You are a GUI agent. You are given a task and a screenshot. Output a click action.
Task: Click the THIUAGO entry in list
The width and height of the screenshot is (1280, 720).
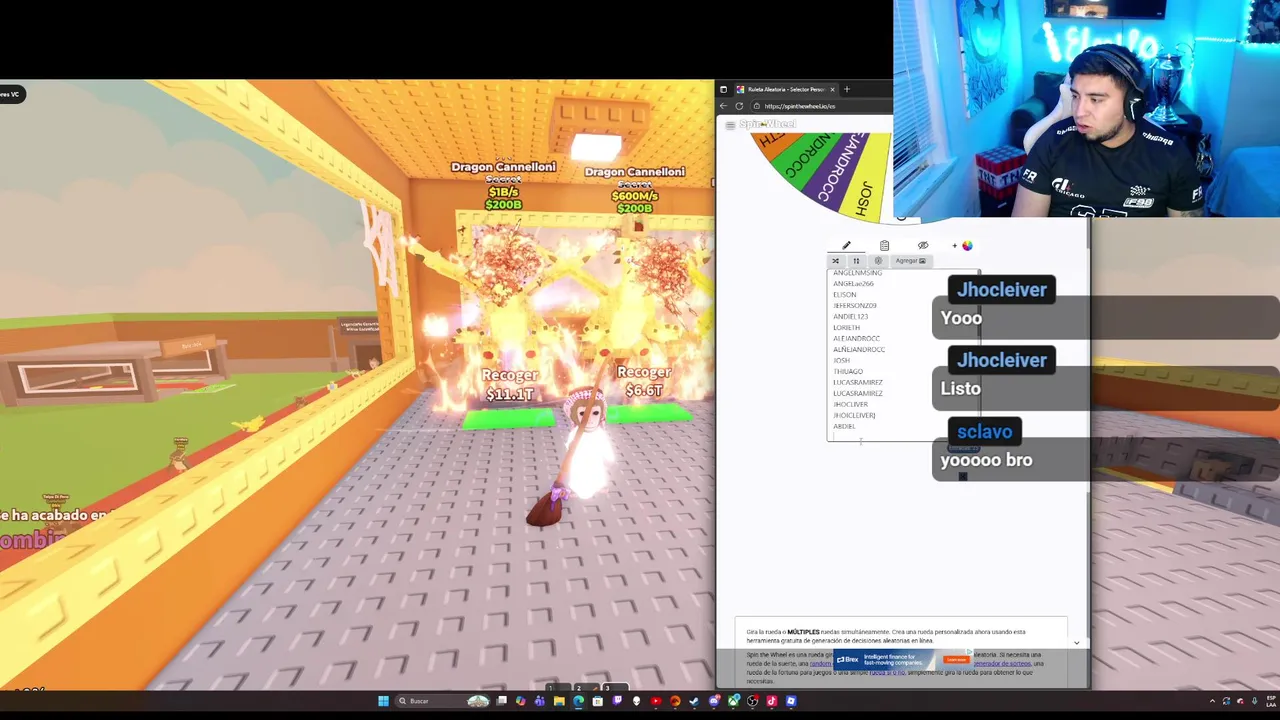848,371
